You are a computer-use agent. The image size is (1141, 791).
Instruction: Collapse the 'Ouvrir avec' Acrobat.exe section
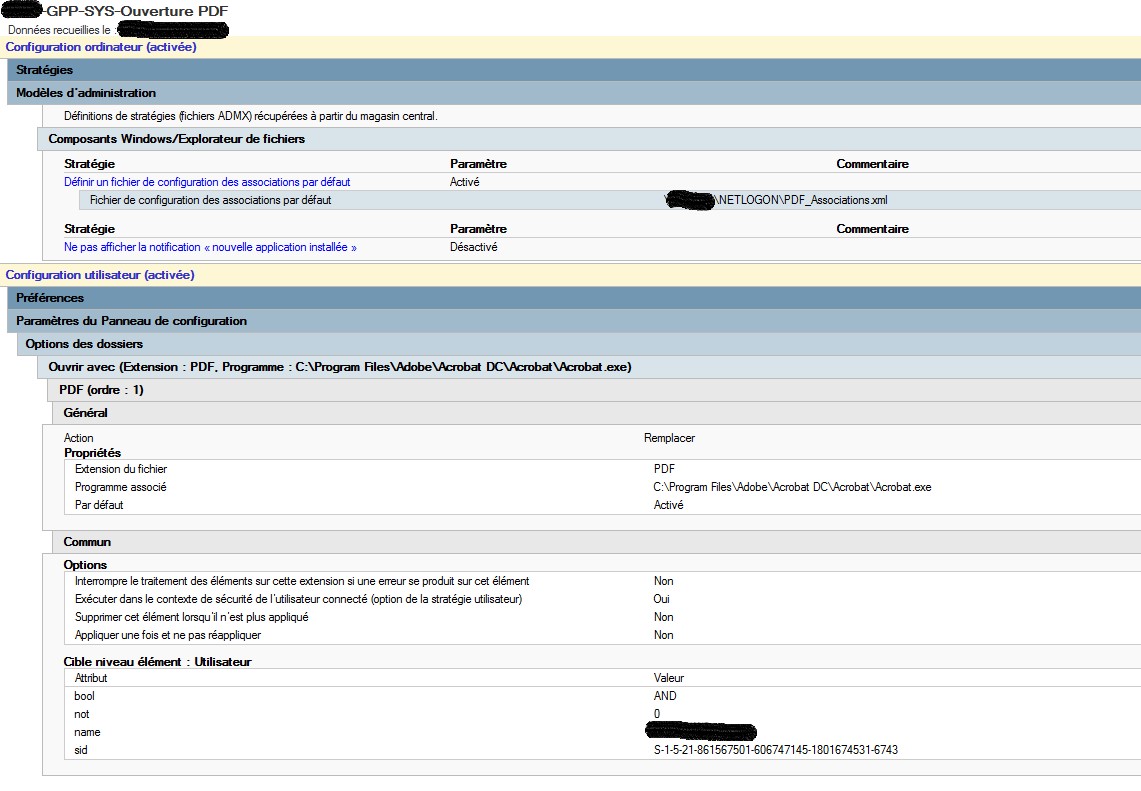(340, 367)
